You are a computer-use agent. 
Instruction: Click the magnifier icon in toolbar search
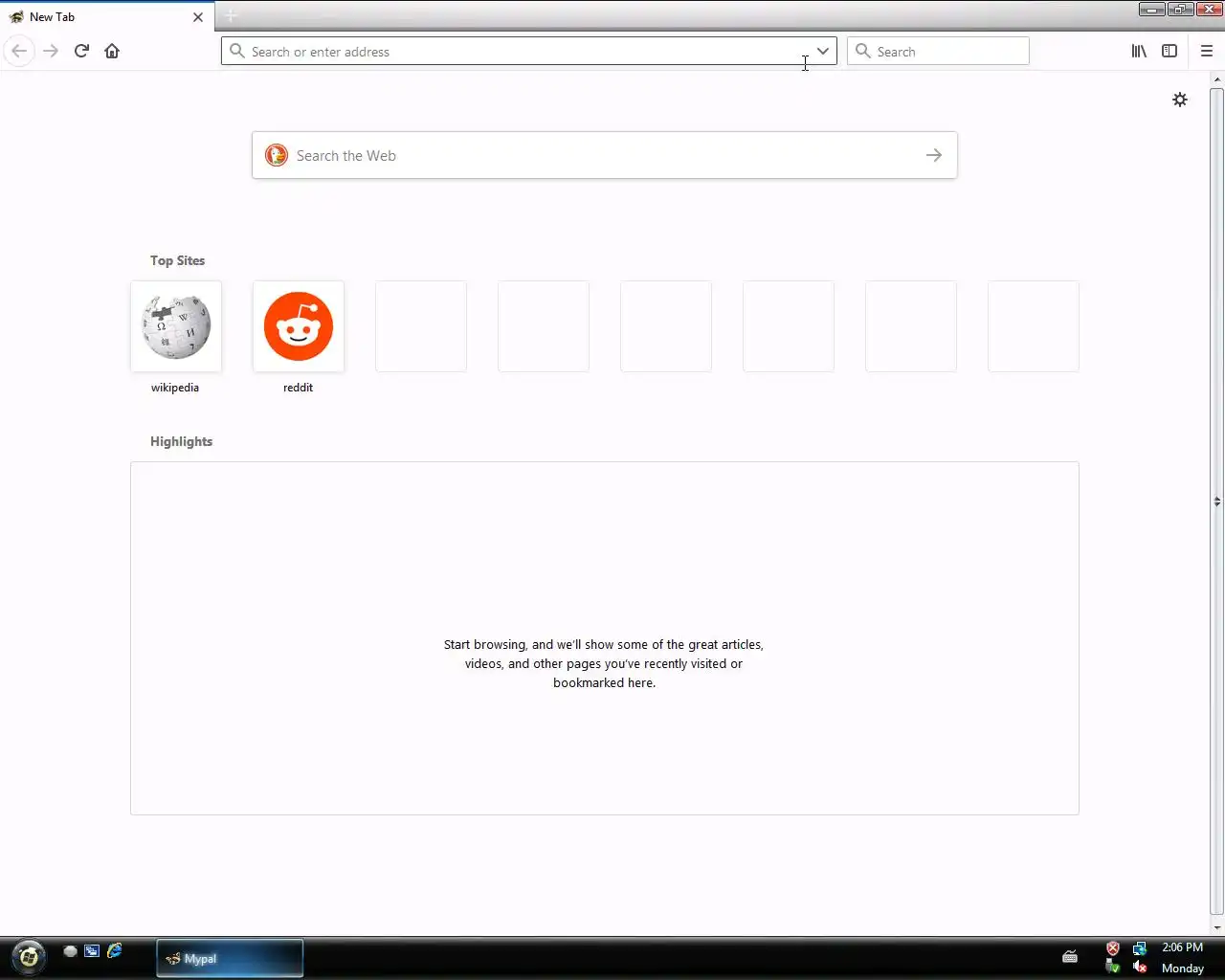tap(863, 51)
